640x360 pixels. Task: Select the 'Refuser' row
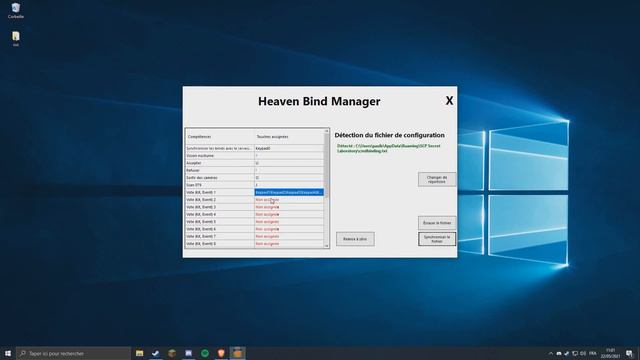click(x=255, y=171)
